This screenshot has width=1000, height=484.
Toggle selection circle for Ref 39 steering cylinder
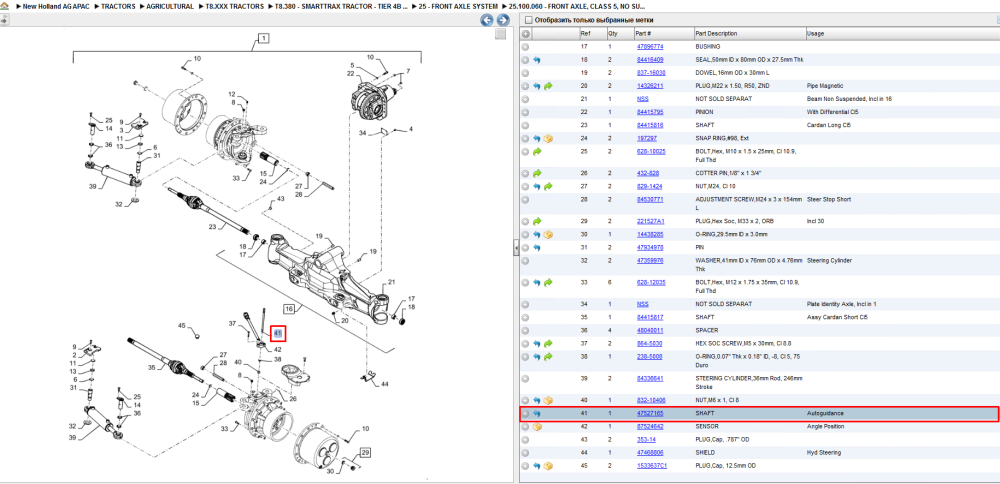coord(526,379)
